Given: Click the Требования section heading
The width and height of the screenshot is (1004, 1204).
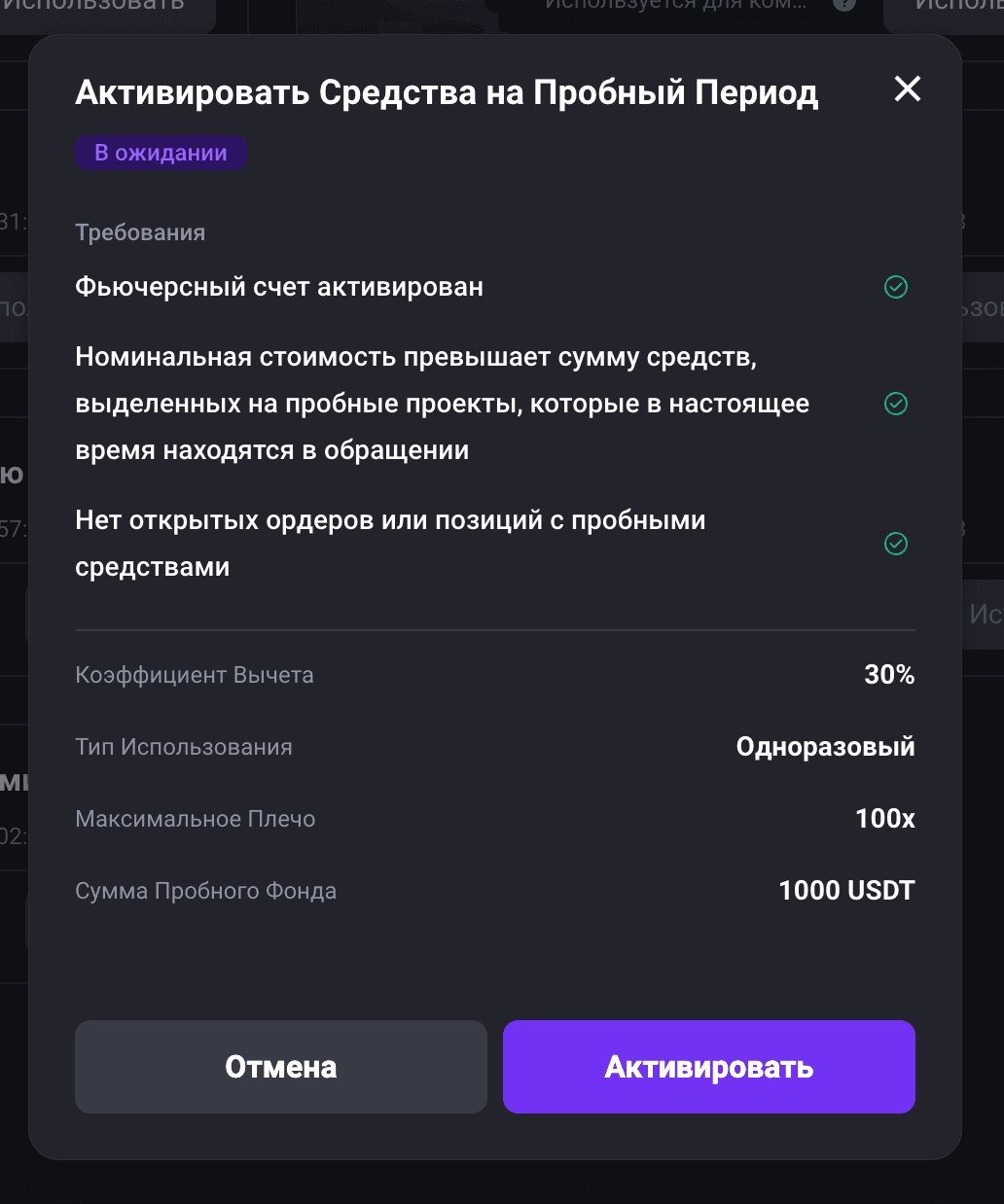Looking at the screenshot, I should click(140, 232).
